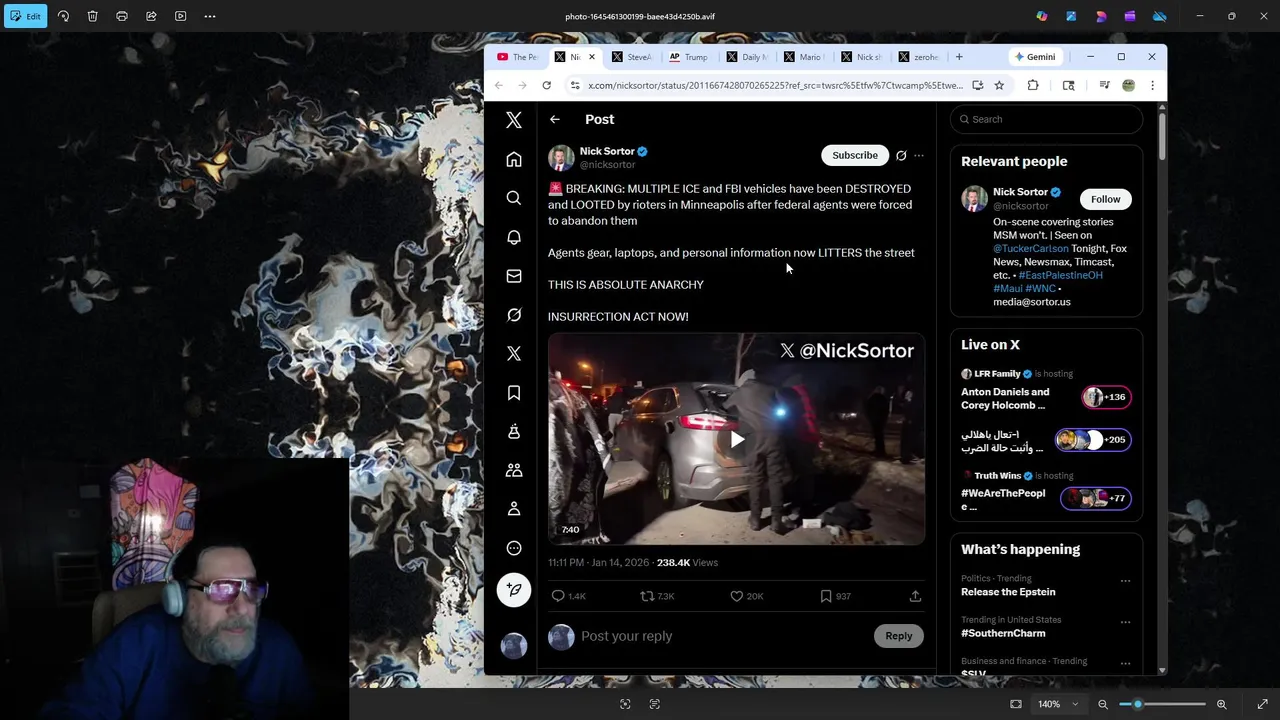Go back from Post with arrow
The height and width of the screenshot is (720, 1280).
[x=555, y=119]
